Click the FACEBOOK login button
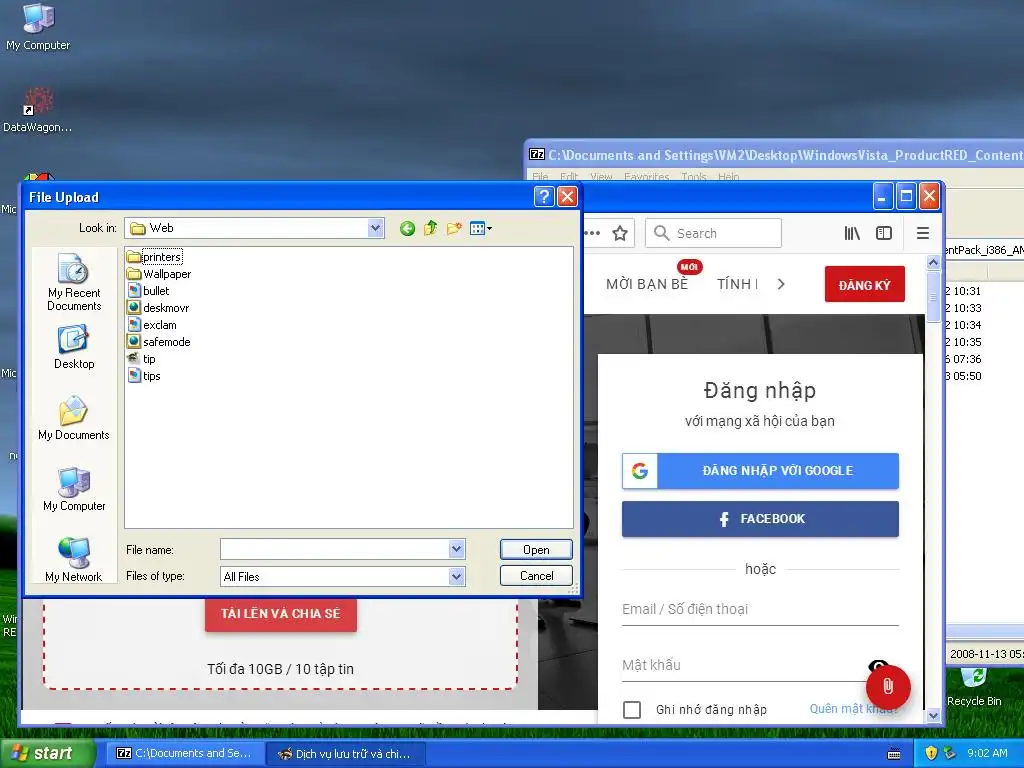The image size is (1024, 768). click(760, 519)
